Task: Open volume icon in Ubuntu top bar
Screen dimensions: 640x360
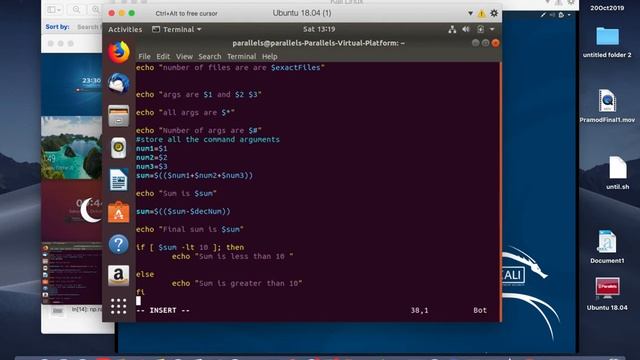Action: 466,29
